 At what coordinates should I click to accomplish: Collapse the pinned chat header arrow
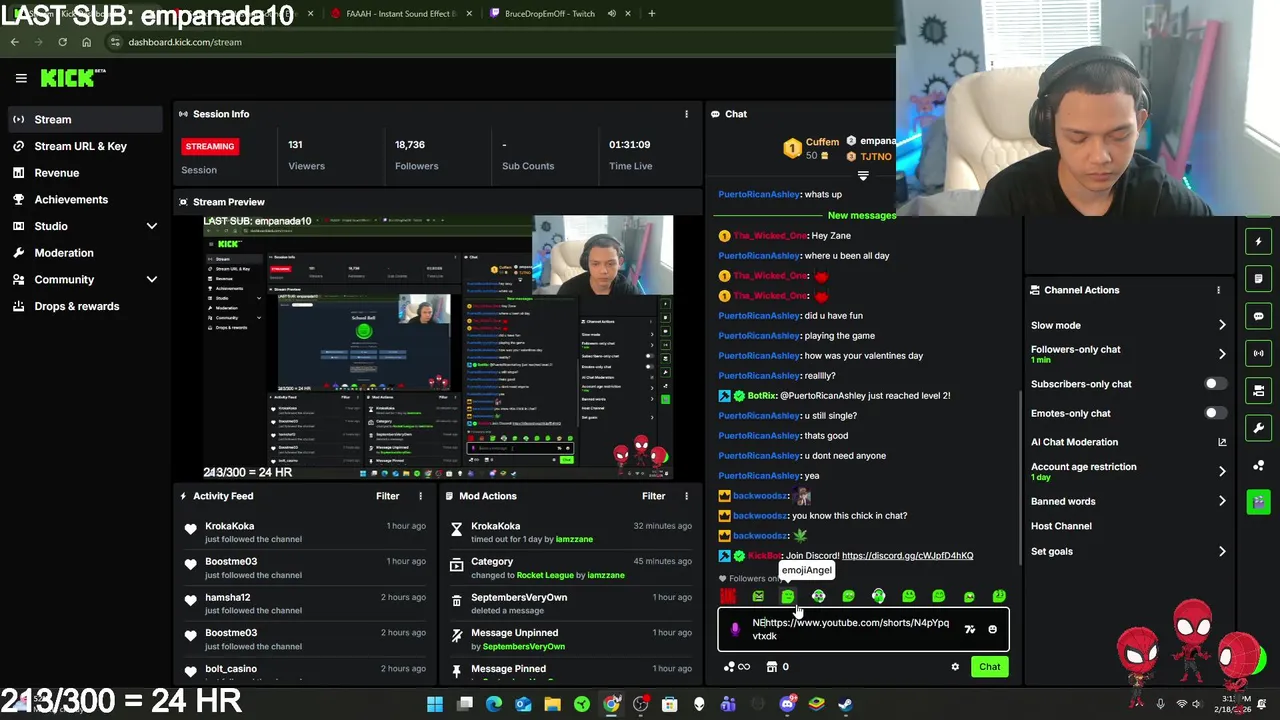pos(863,176)
